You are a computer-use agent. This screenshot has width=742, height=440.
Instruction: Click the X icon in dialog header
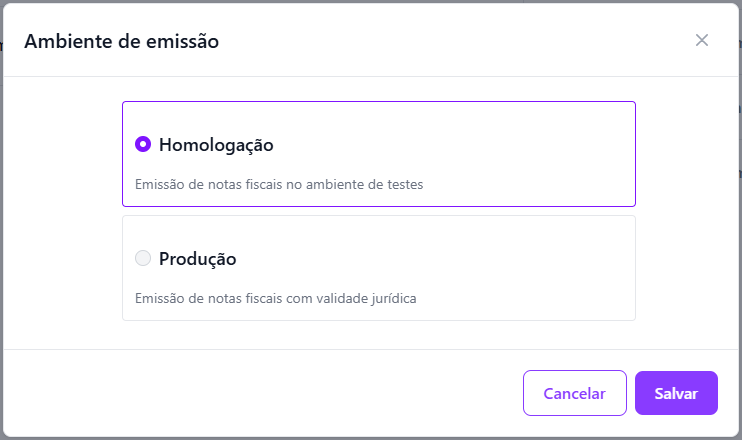pos(702,40)
